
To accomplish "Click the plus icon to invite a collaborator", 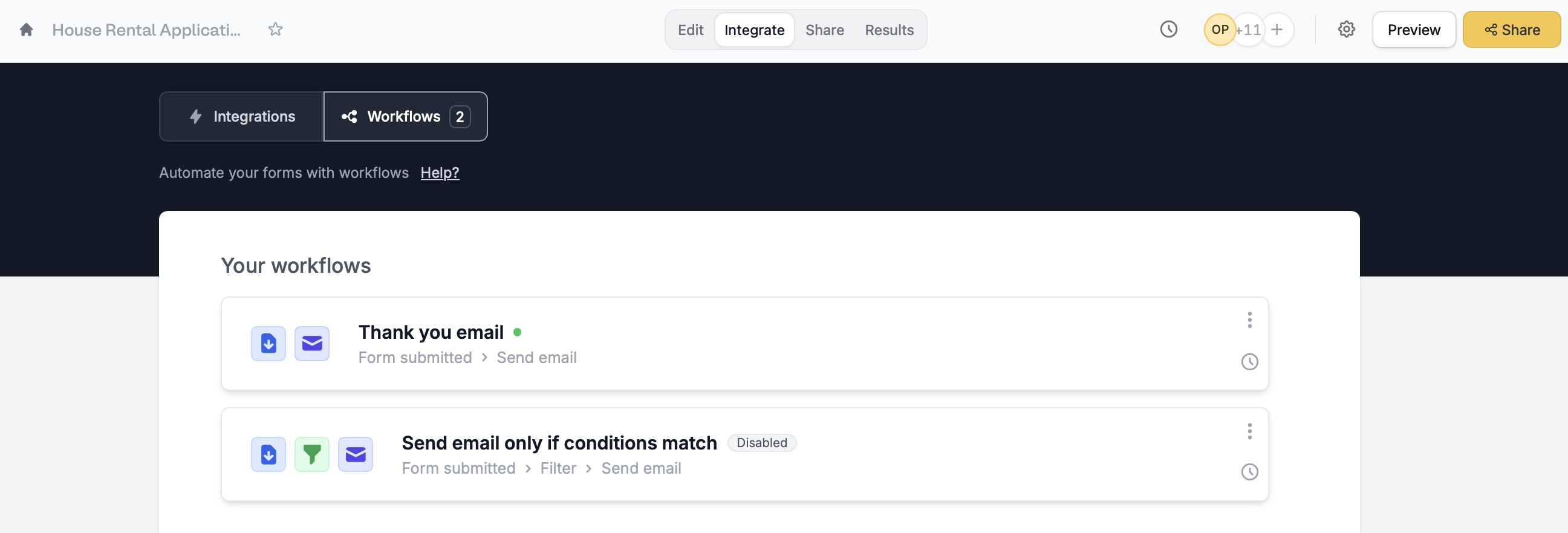I will pyautogui.click(x=1277, y=28).
